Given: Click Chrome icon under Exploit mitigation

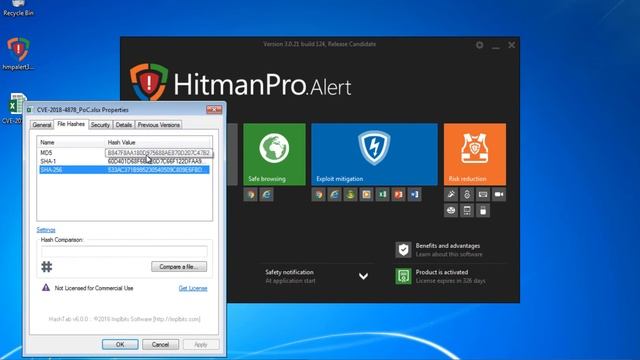Looking at the screenshot, I should tap(318, 195).
